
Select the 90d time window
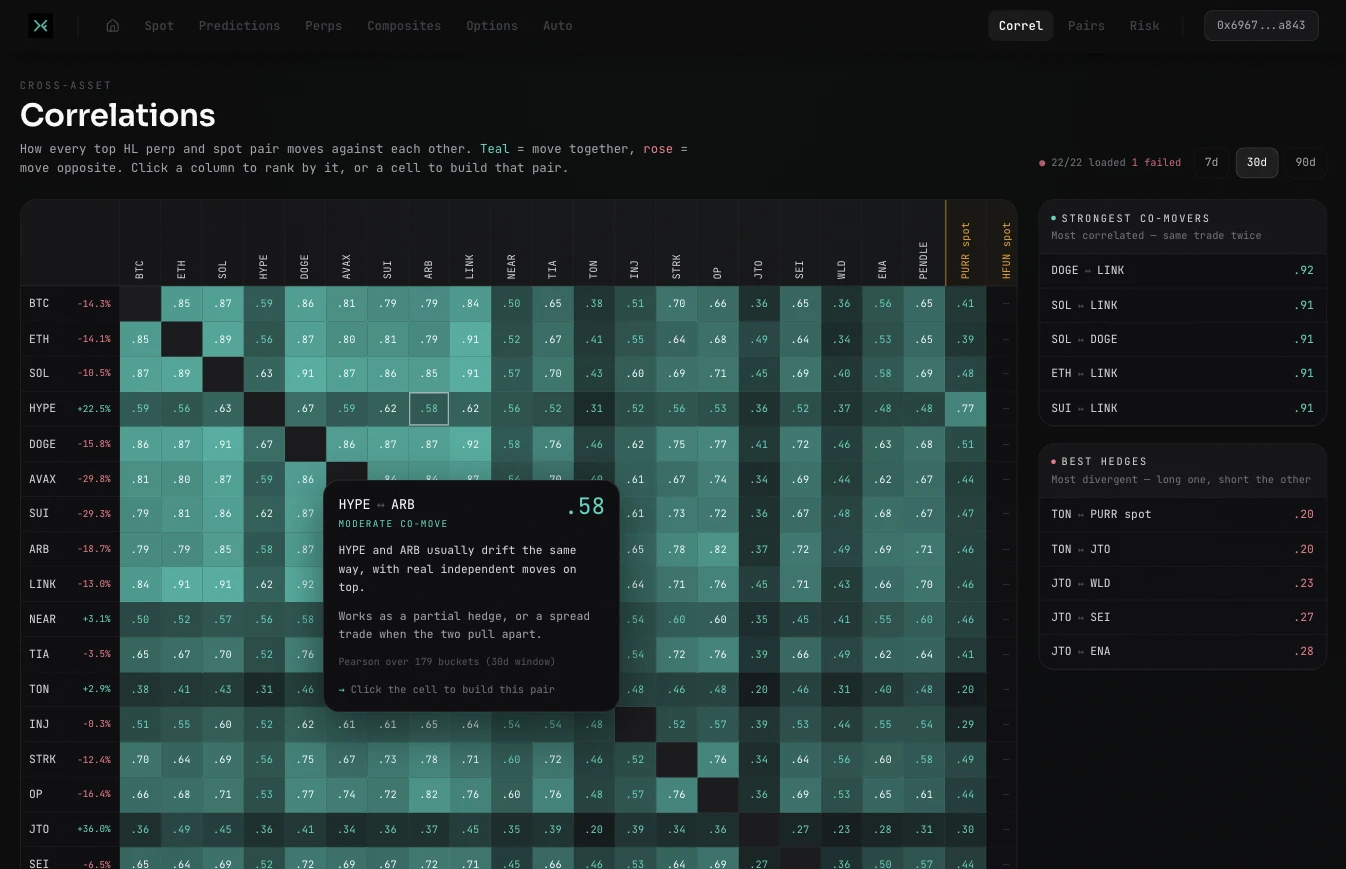pos(1305,162)
